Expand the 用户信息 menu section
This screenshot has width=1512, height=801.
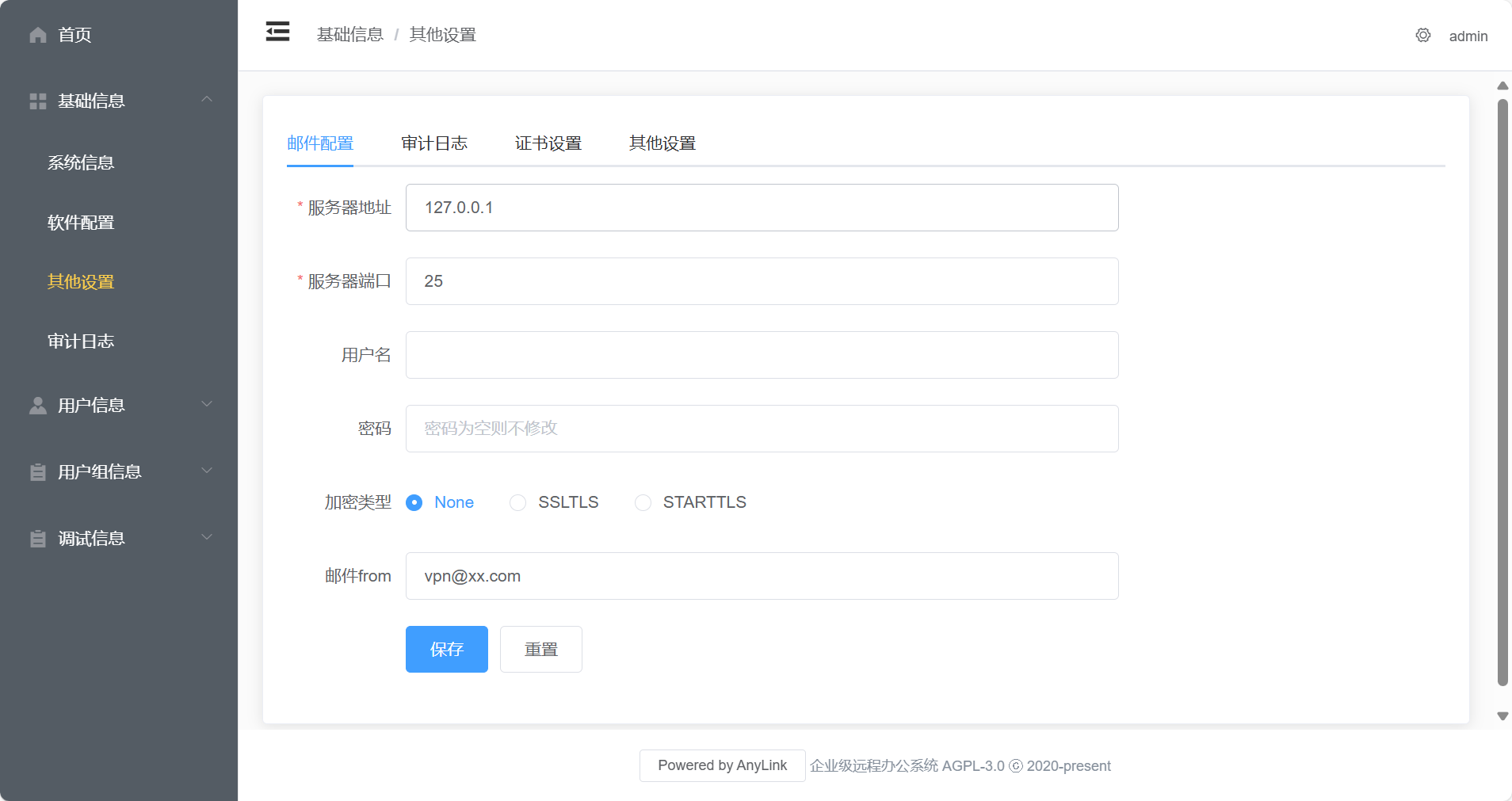[206, 404]
